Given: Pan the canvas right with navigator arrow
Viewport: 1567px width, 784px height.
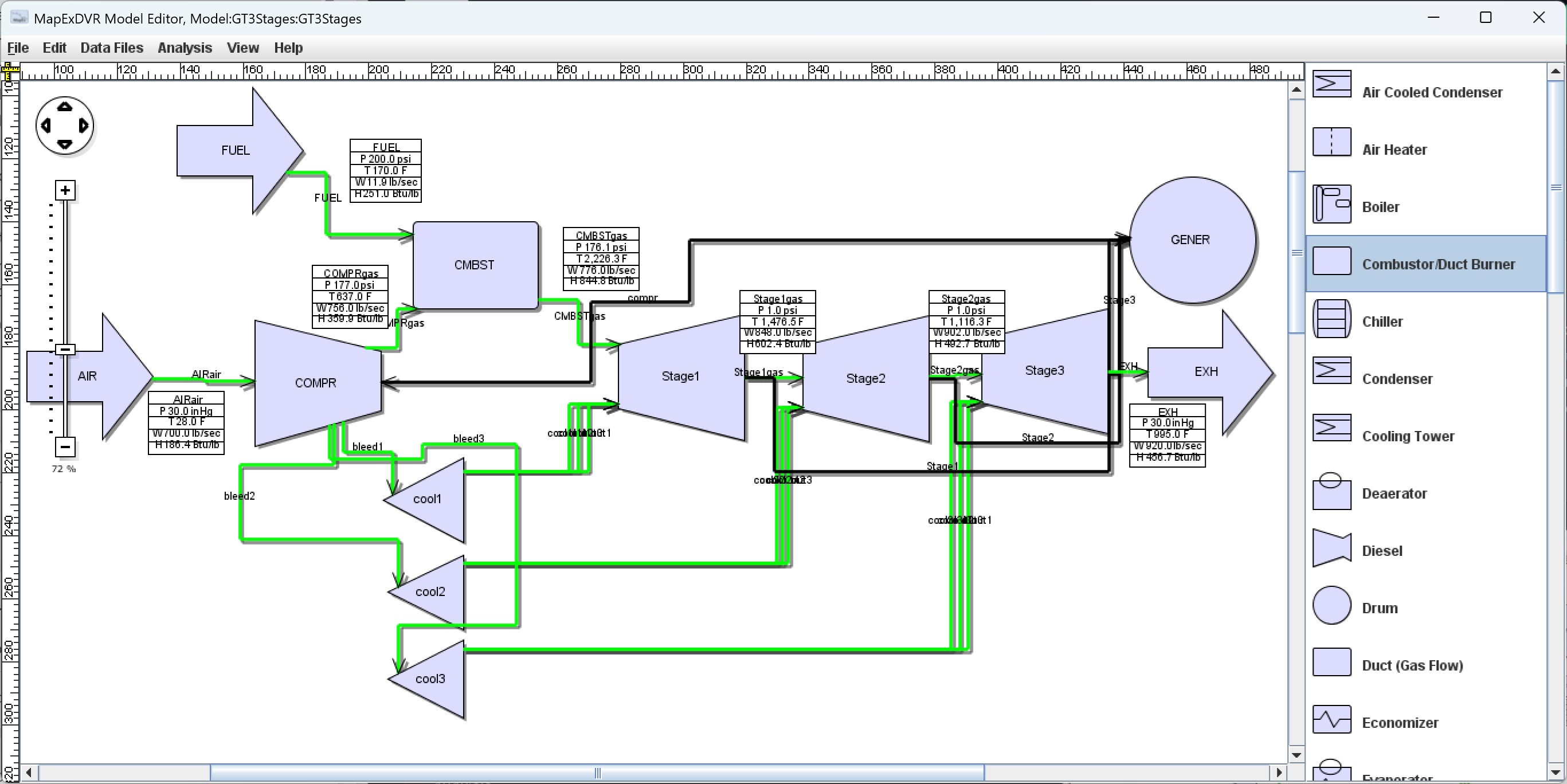Looking at the screenshot, I should (x=84, y=126).
